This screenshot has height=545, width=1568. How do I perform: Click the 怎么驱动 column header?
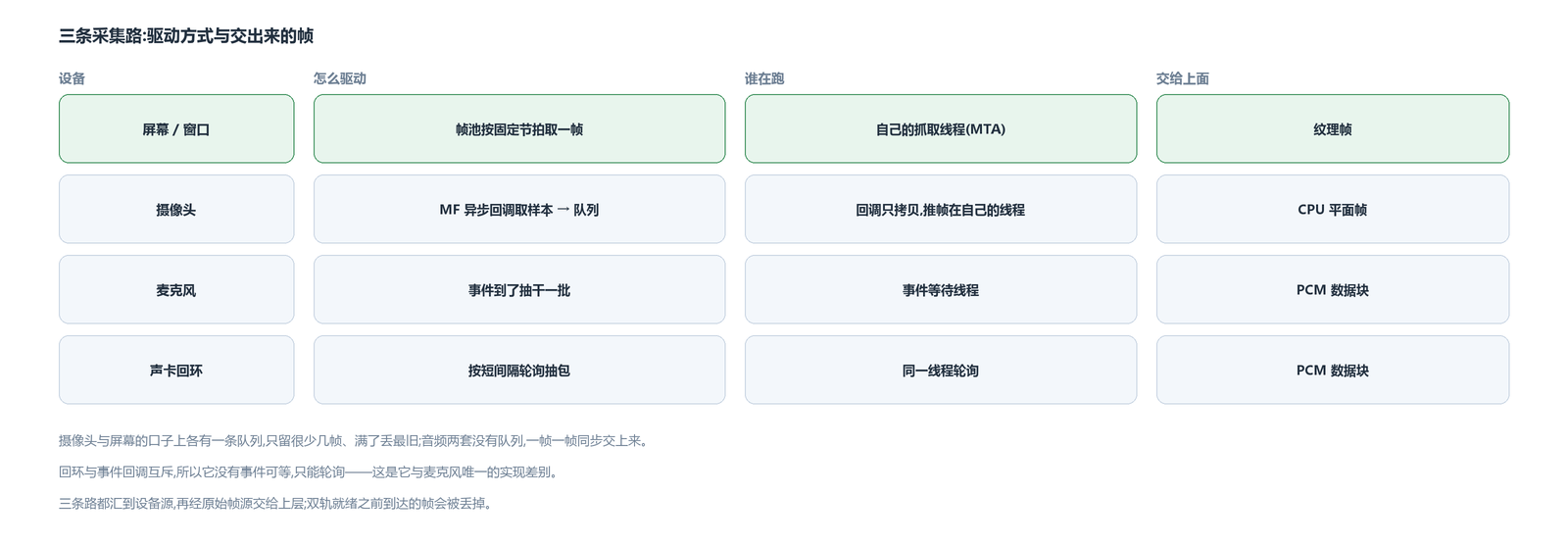click(x=340, y=78)
